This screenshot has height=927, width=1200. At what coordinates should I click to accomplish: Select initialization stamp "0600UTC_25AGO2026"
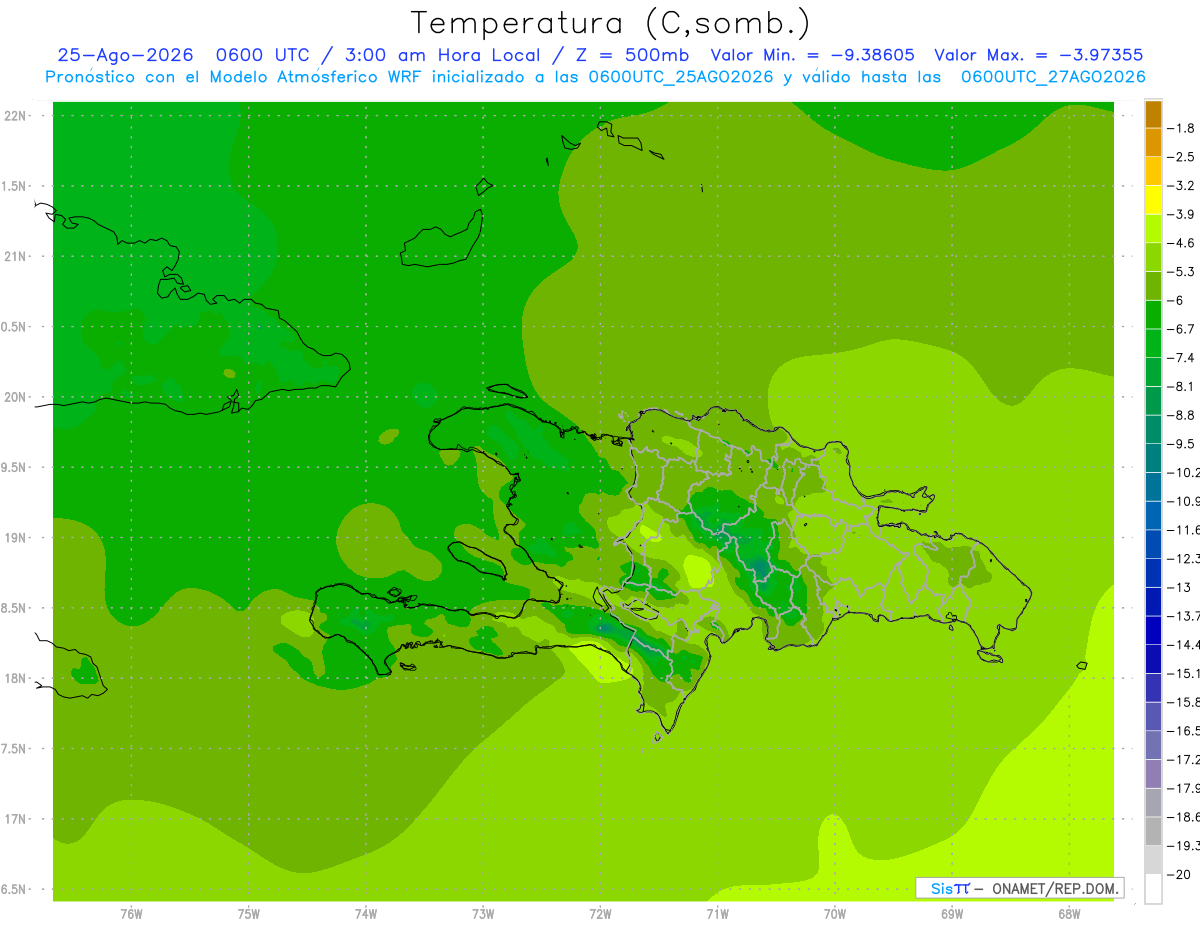(681, 77)
